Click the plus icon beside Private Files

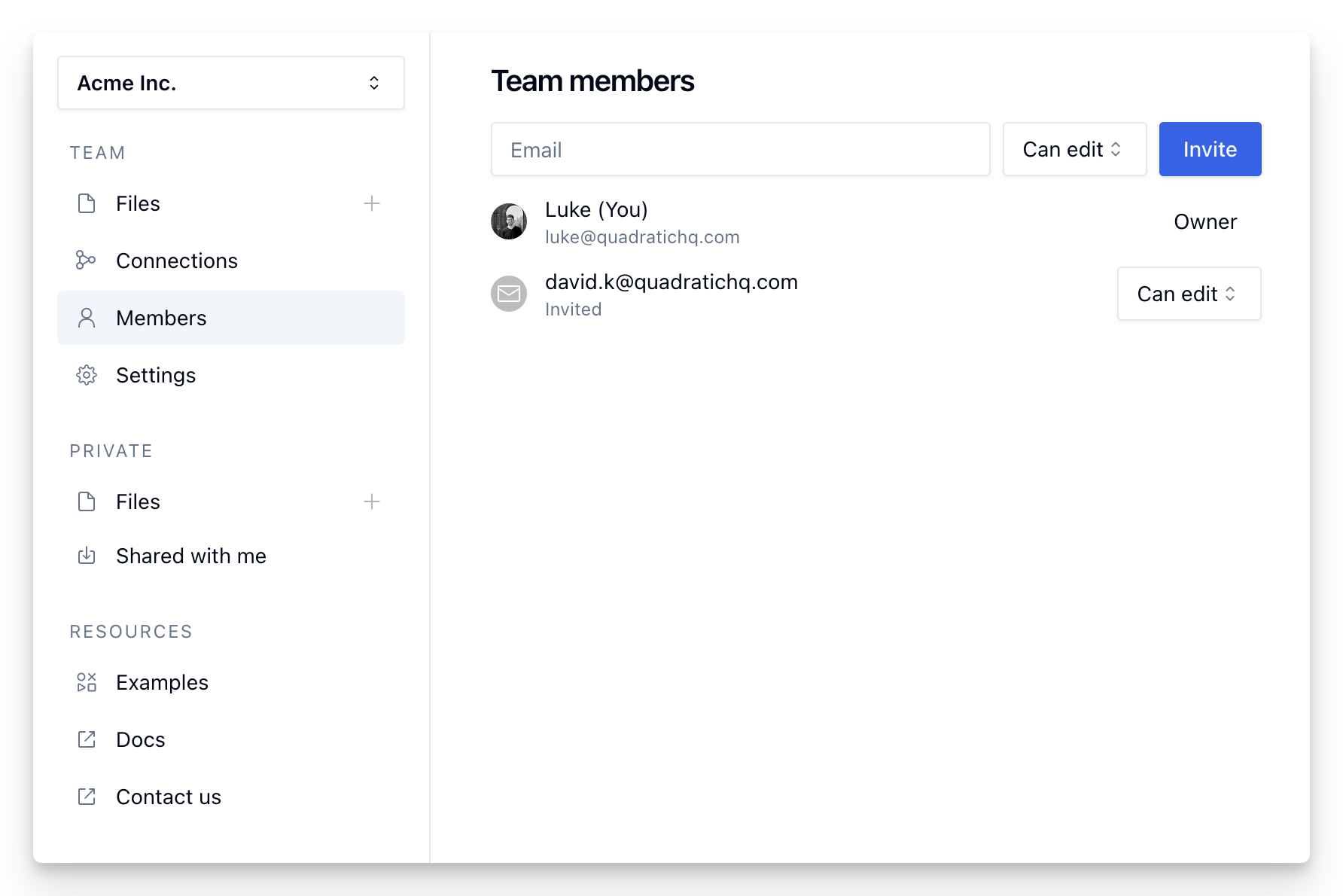coord(372,501)
